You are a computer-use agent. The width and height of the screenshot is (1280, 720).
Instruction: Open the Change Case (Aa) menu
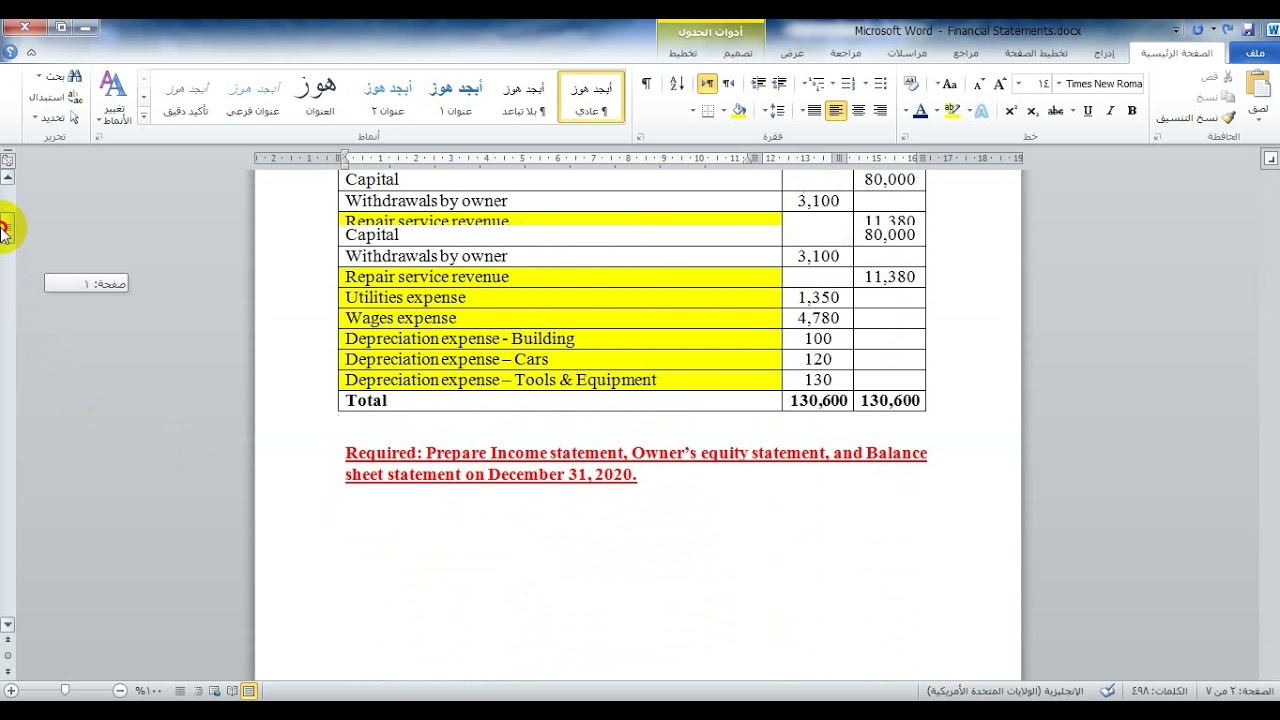[x=947, y=84]
